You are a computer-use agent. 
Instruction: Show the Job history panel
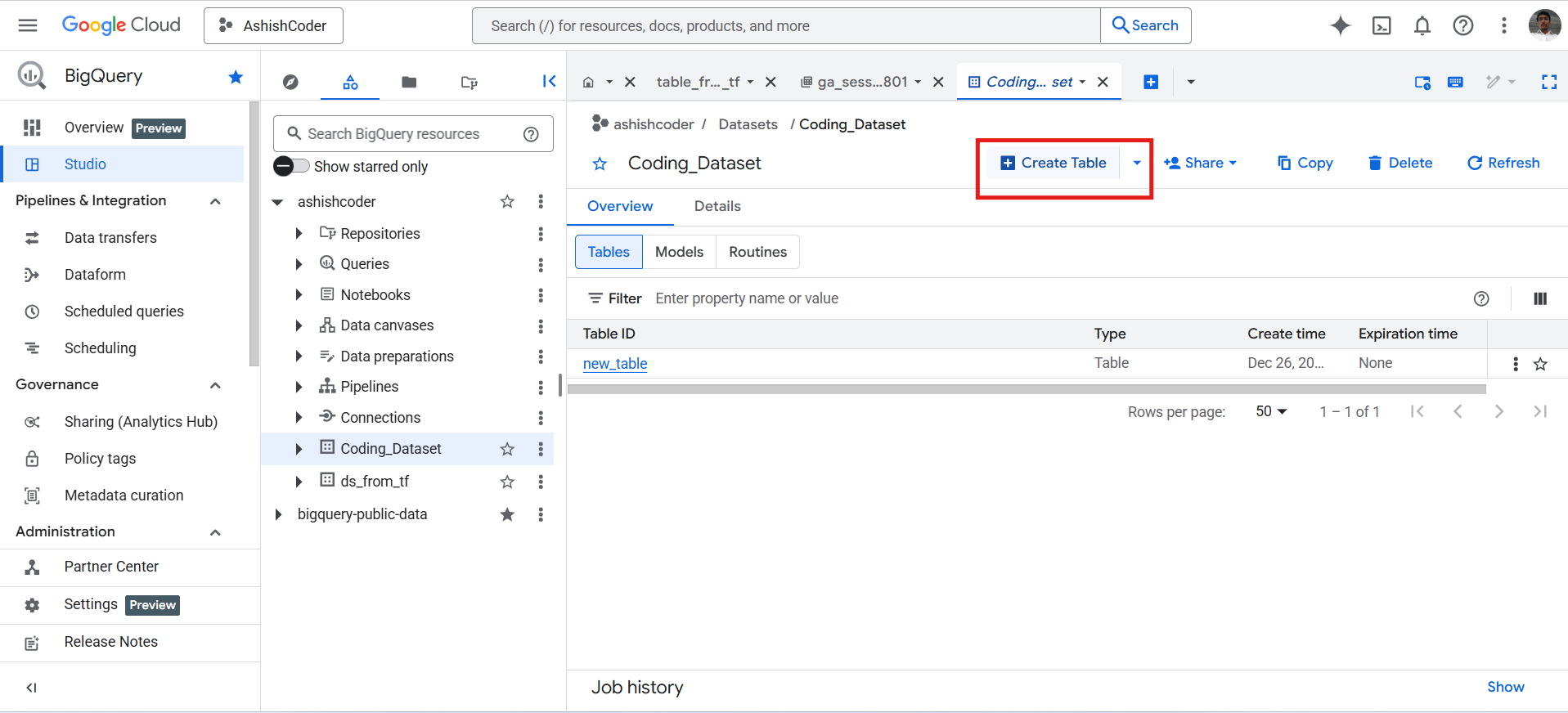[1505, 687]
